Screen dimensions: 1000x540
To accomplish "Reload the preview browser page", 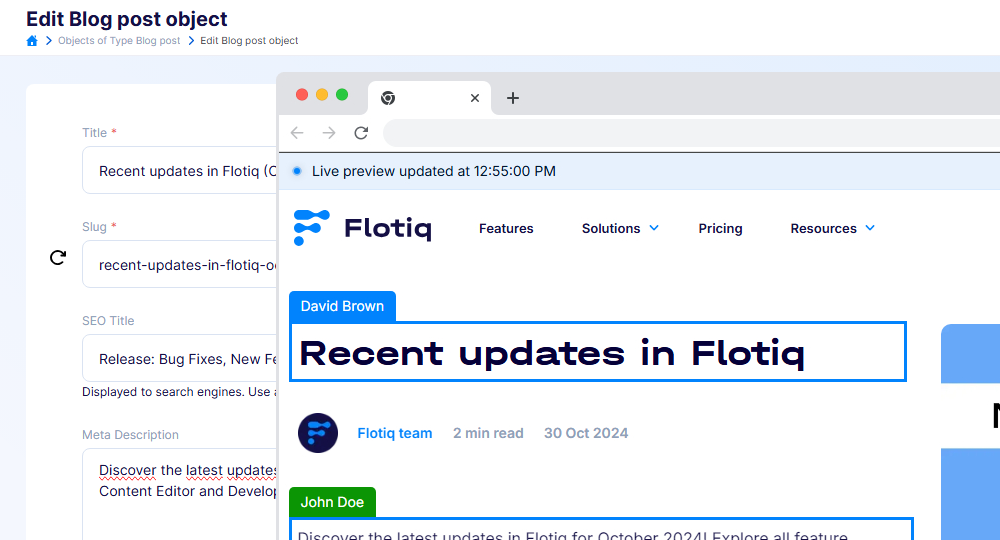I will click(362, 133).
